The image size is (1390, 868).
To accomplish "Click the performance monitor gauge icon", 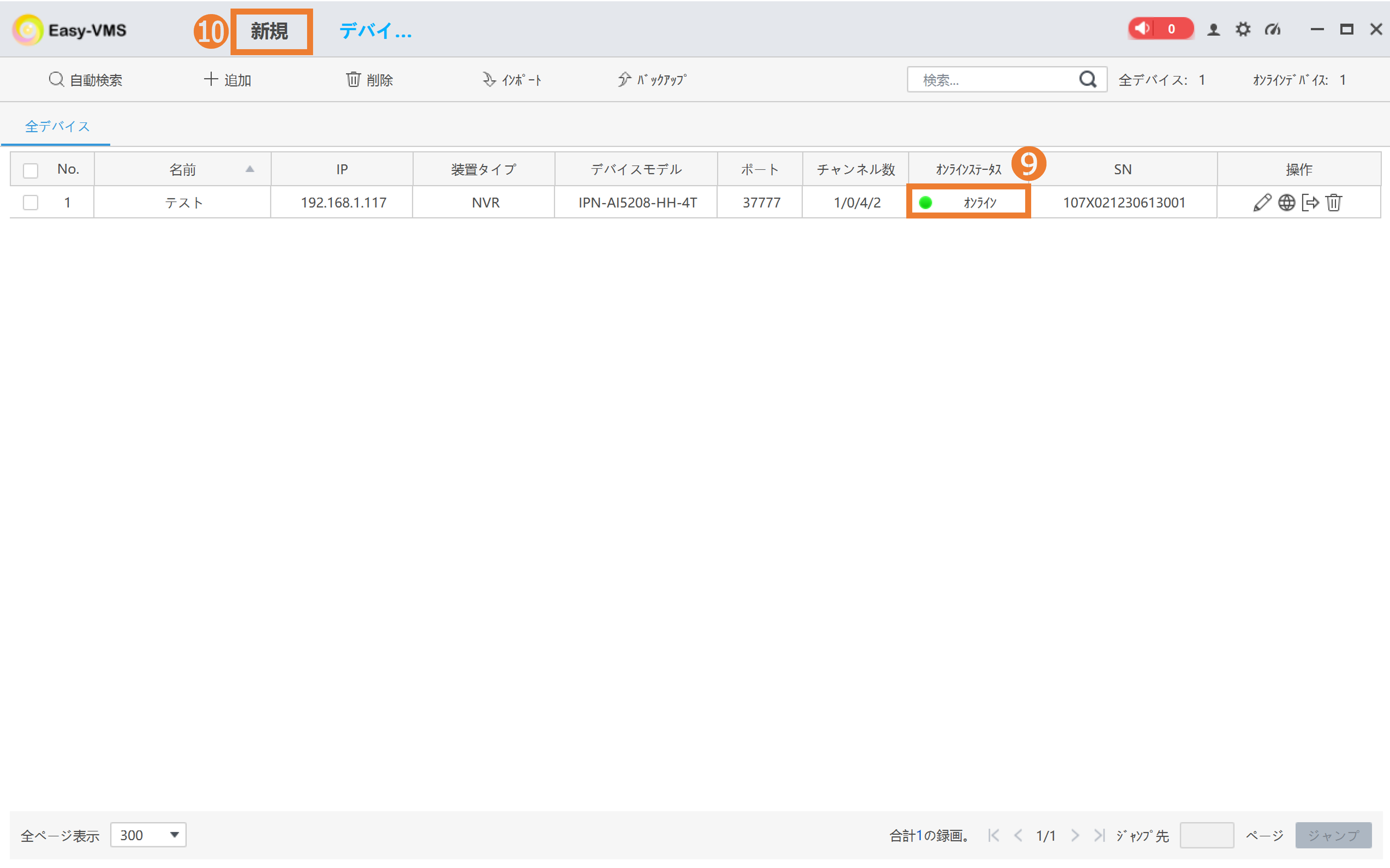I will (1272, 29).
